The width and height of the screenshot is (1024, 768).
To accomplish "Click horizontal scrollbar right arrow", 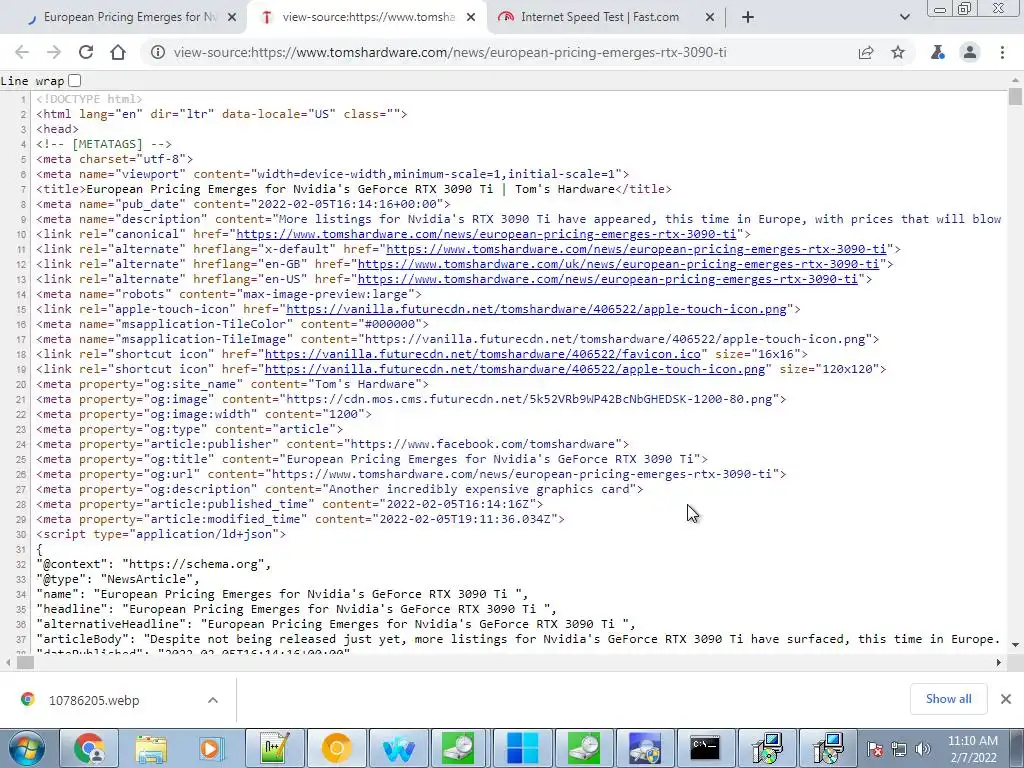I will 999,662.
